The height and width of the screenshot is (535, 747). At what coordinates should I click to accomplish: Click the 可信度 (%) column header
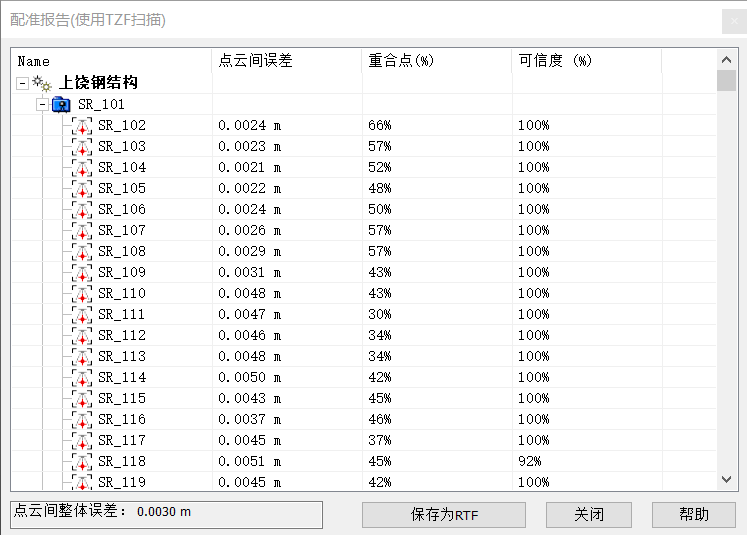pyautogui.click(x=587, y=61)
